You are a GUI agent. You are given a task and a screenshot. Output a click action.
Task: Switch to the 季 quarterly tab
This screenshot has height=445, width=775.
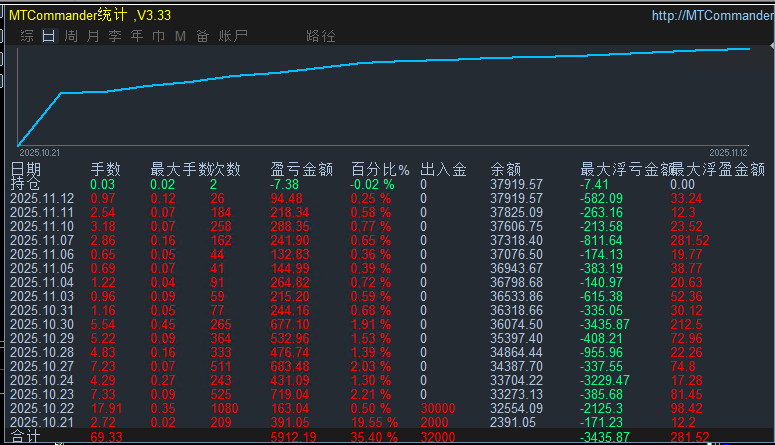tap(115, 36)
